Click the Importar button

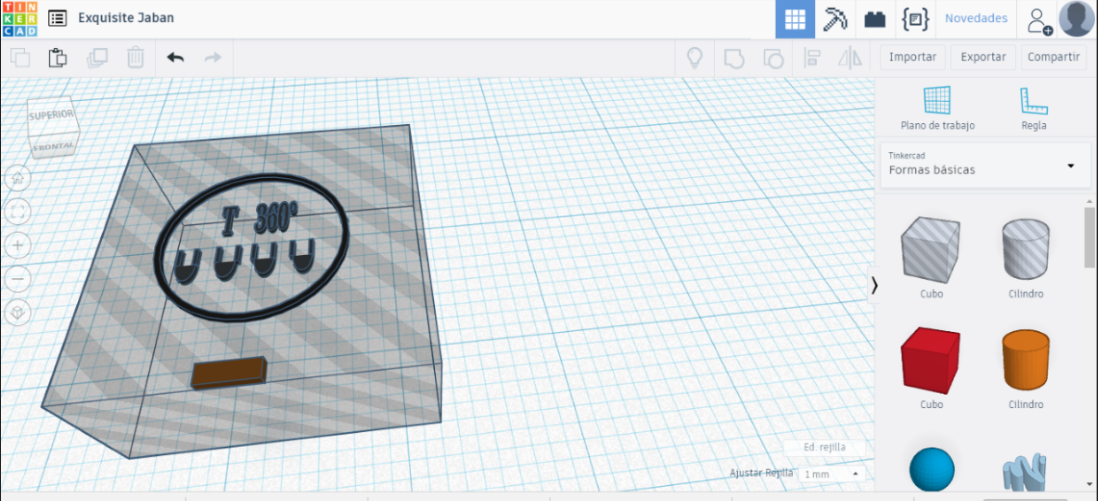913,57
